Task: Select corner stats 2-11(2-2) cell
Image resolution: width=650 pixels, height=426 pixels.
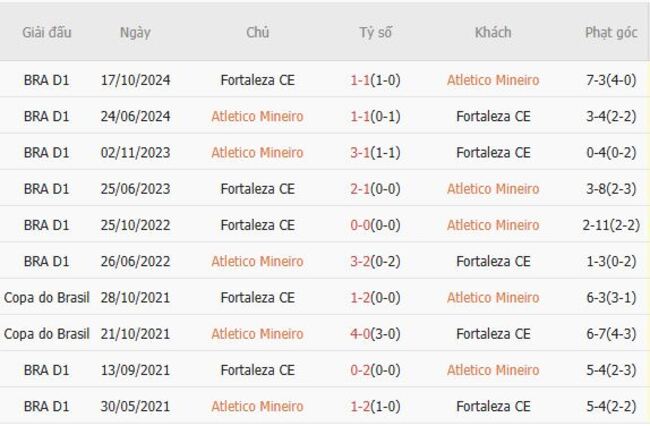Action: 611,225
